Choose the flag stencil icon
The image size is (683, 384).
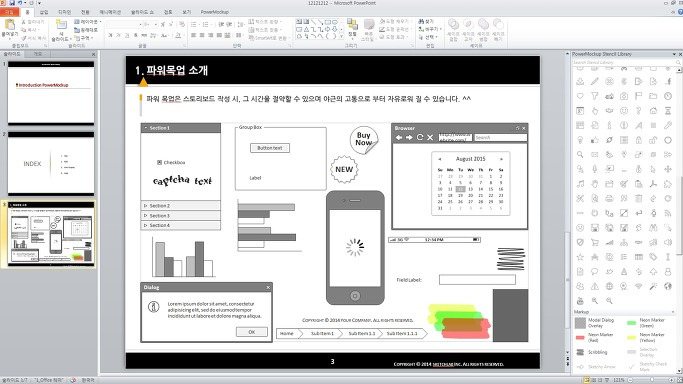point(639,96)
